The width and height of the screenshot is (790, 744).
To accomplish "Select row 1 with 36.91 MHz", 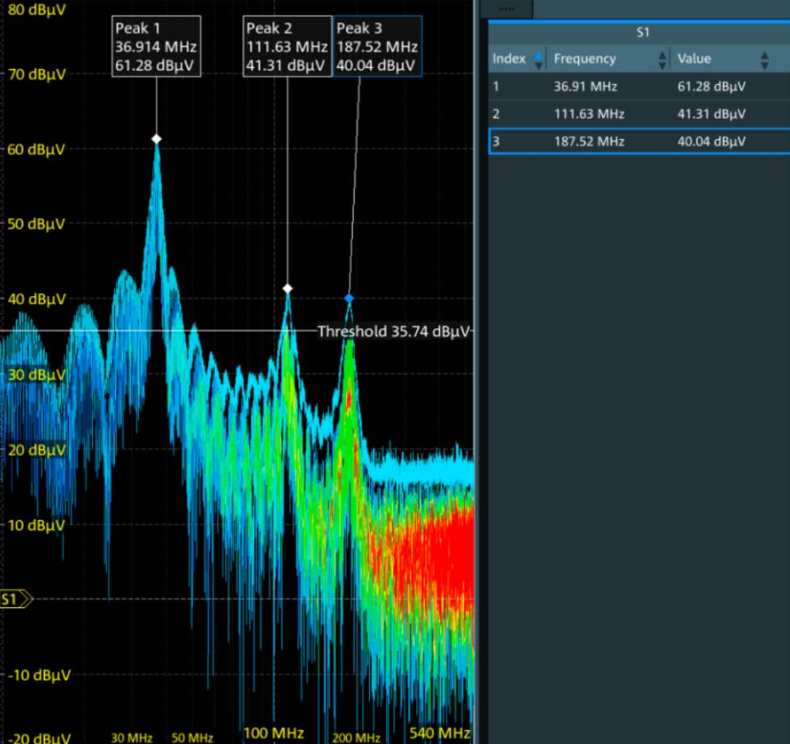I will tap(639, 87).
